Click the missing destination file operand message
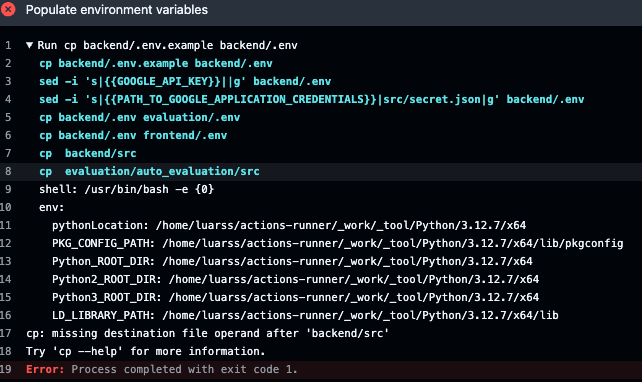This screenshot has width=642, height=382. point(207,333)
